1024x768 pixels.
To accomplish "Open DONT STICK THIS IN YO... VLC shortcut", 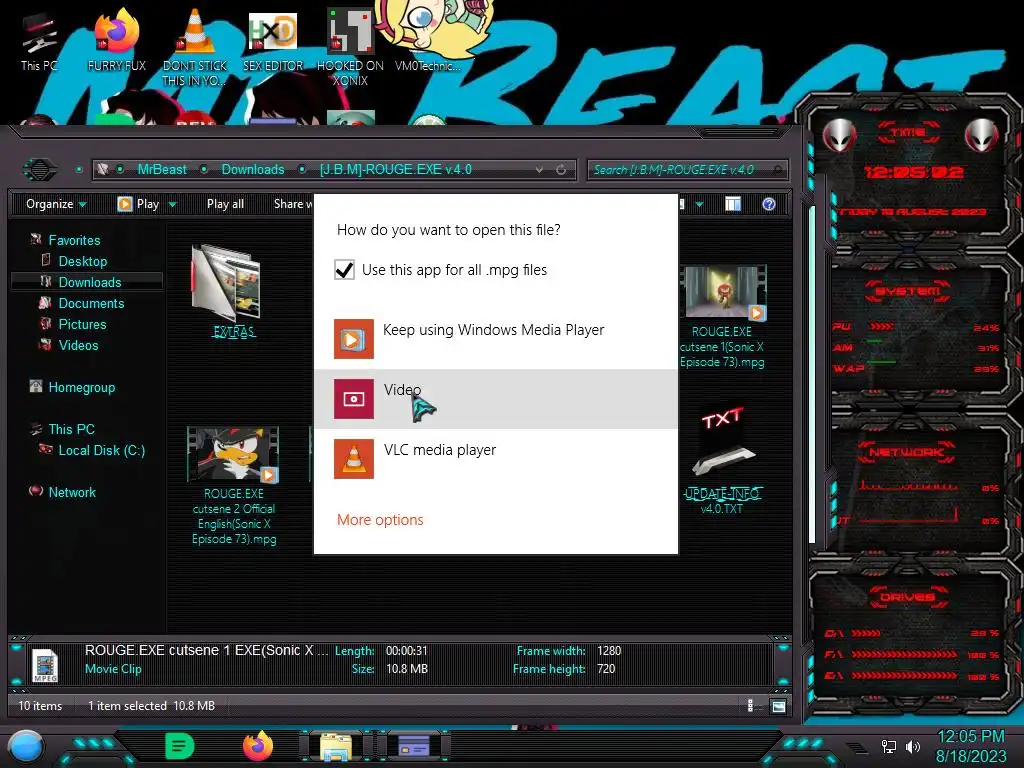I will (195, 47).
